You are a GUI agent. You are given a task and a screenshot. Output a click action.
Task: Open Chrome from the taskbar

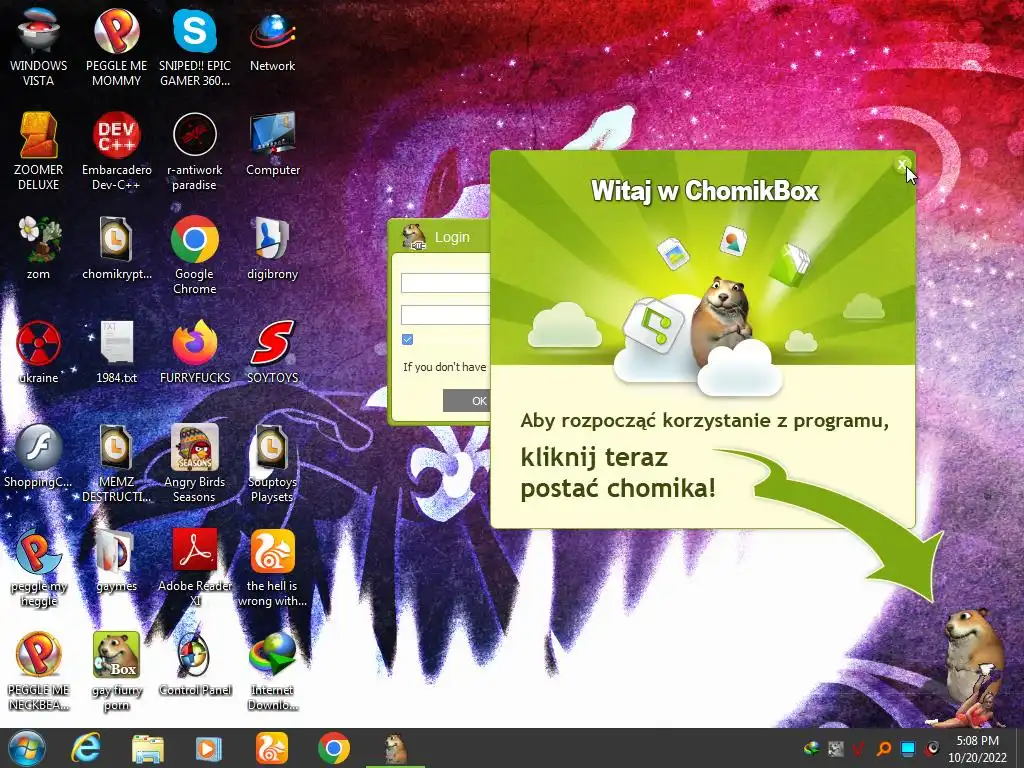334,748
